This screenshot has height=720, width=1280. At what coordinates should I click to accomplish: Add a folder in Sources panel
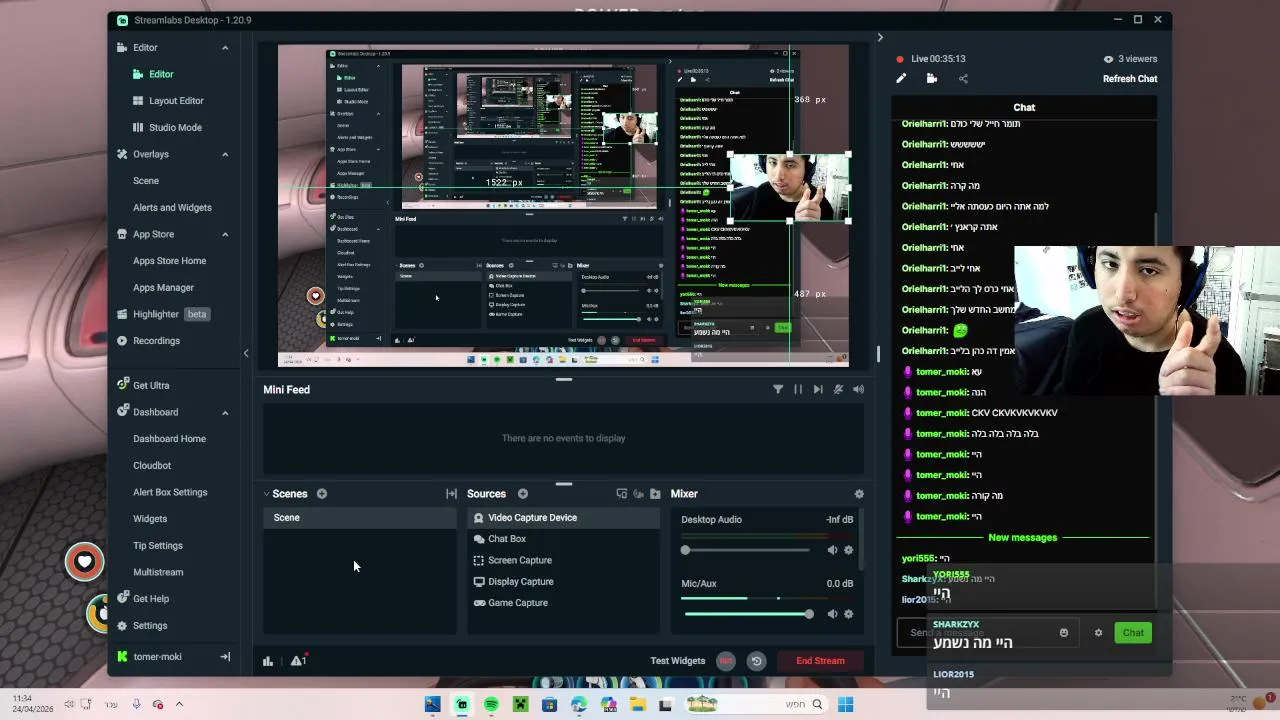(655, 494)
